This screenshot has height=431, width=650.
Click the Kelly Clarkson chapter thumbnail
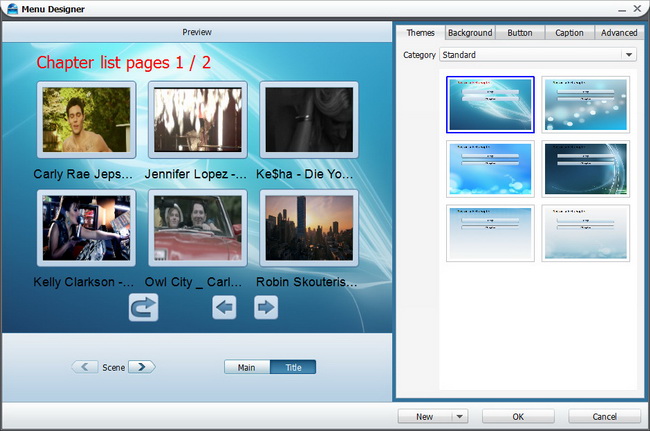click(x=86, y=228)
